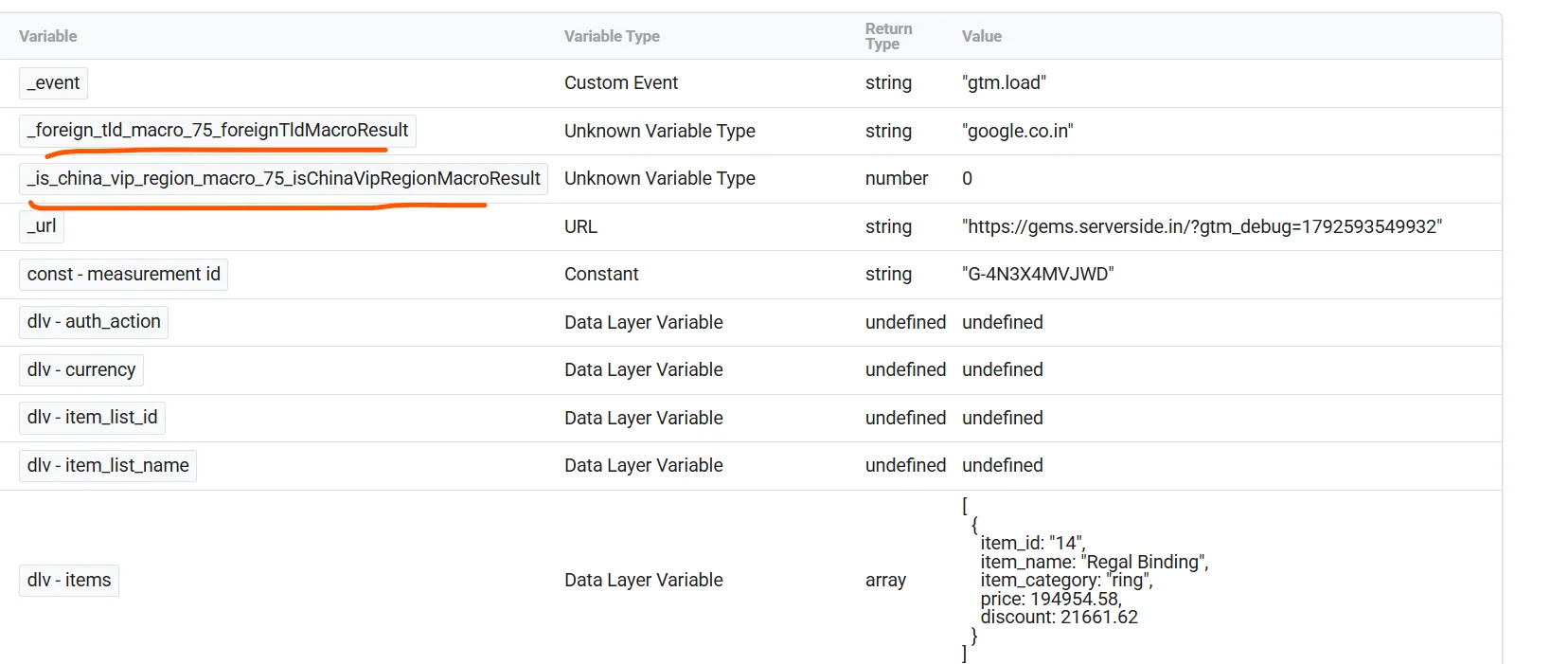Click item_category: "ring" text

1067,581
